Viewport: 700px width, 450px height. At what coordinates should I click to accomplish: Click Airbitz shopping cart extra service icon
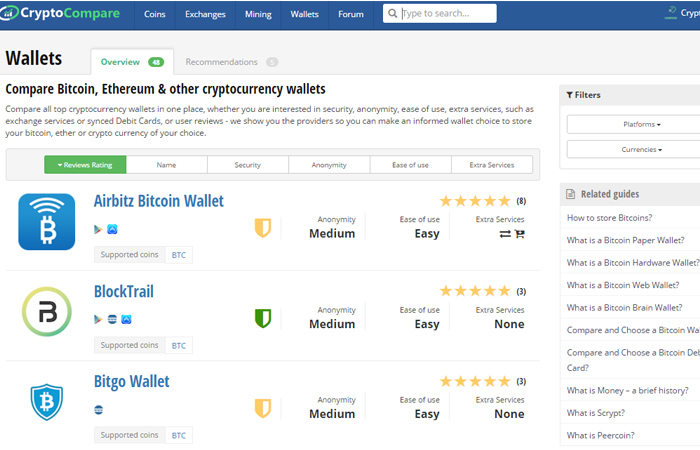pyautogui.click(x=520, y=234)
